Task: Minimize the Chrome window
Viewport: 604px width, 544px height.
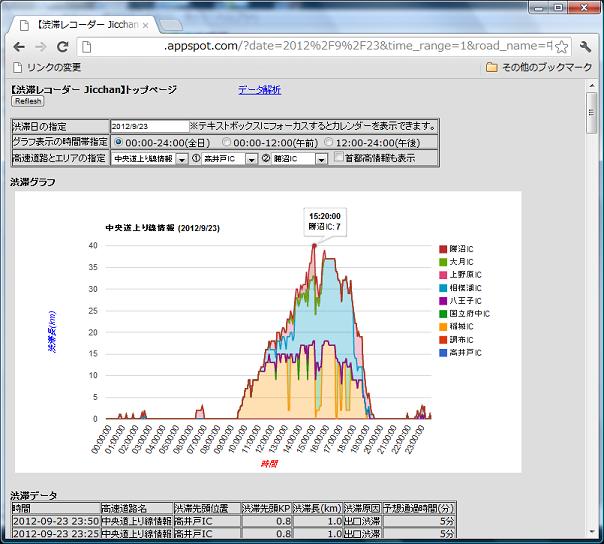Action: pyautogui.click(x=539, y=8)
